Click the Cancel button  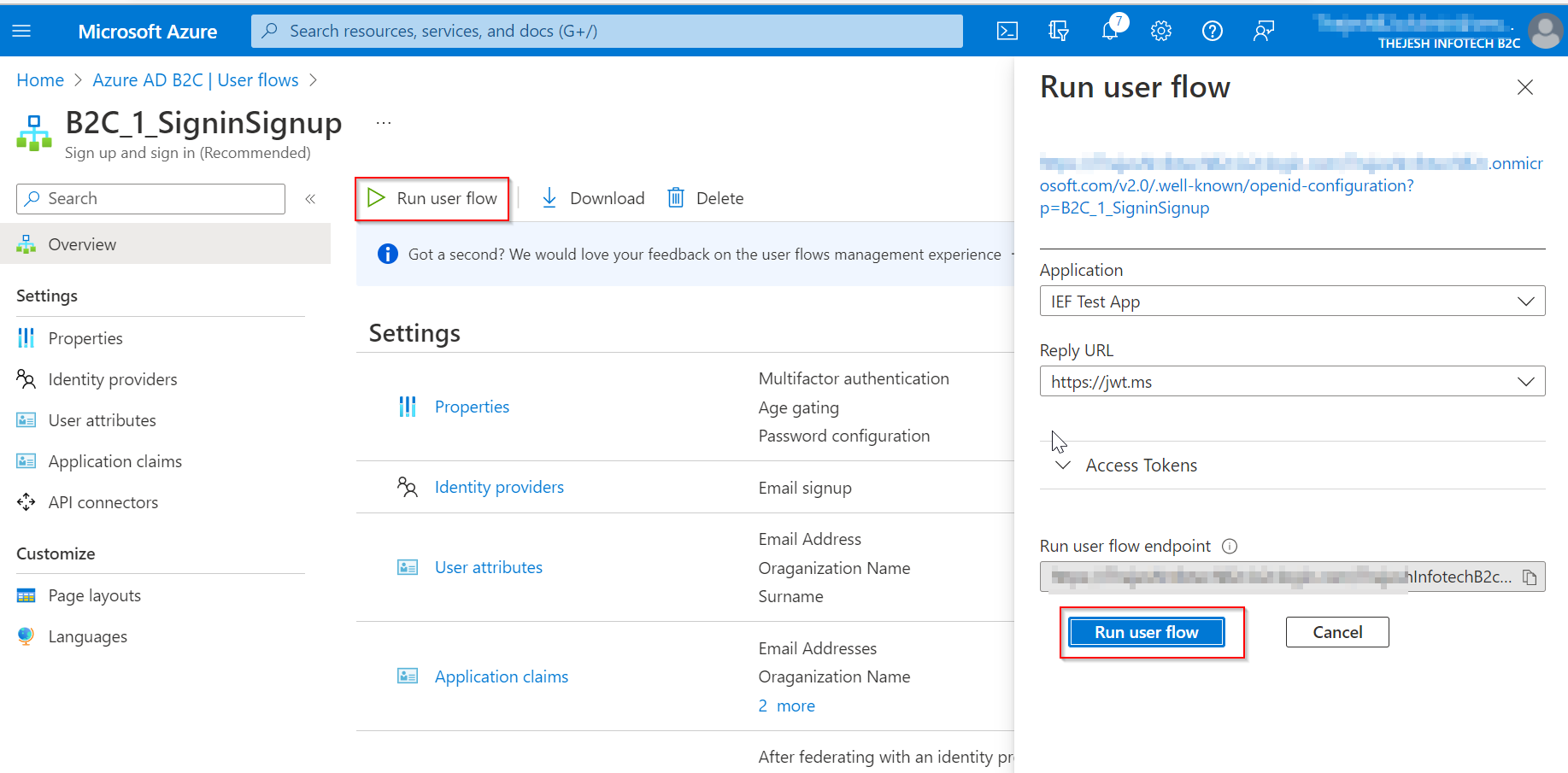pos(1337,632)
